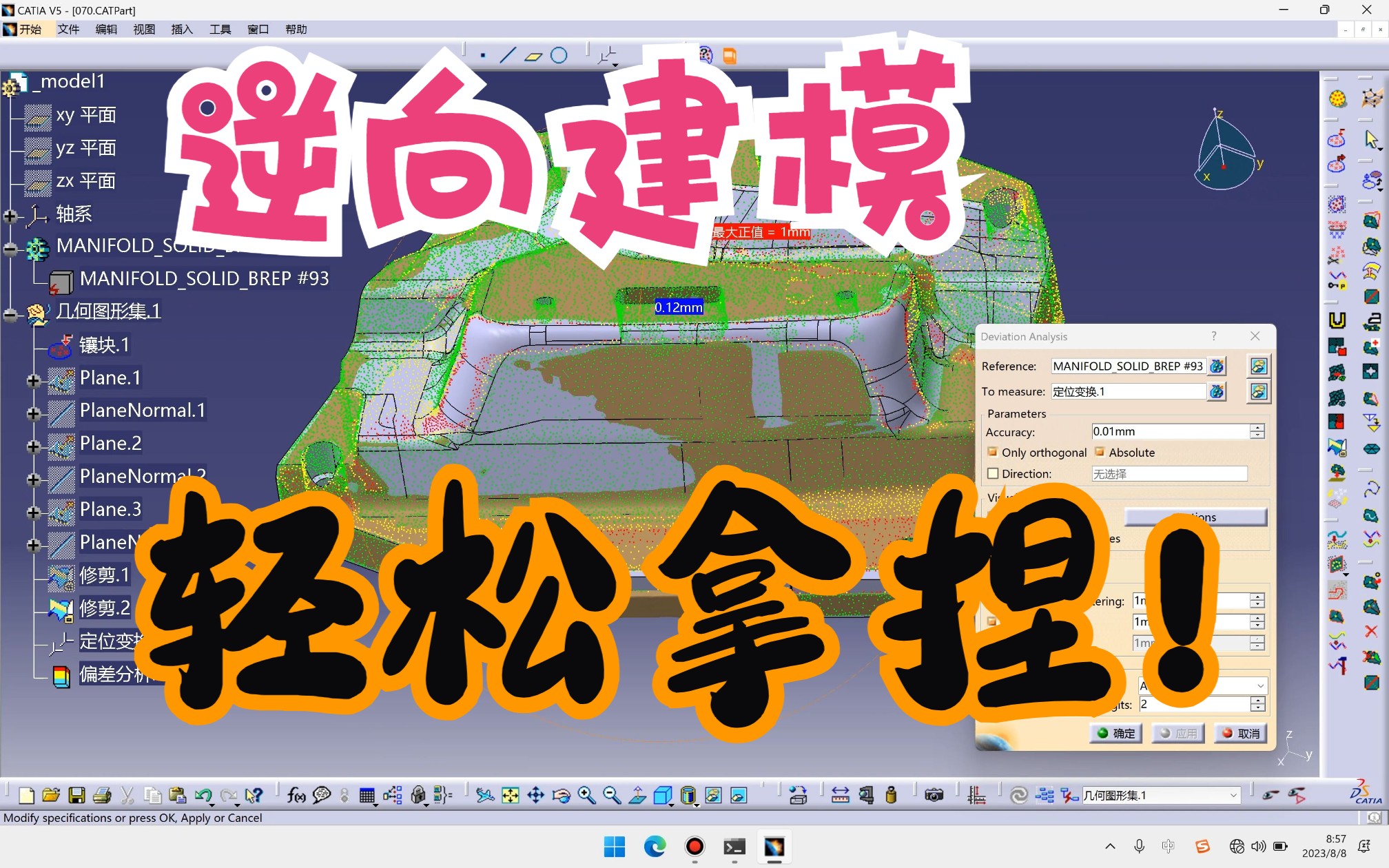Open the 视图 menu
The height and width of the screenshot is (868, 1389).
point(144,29)
